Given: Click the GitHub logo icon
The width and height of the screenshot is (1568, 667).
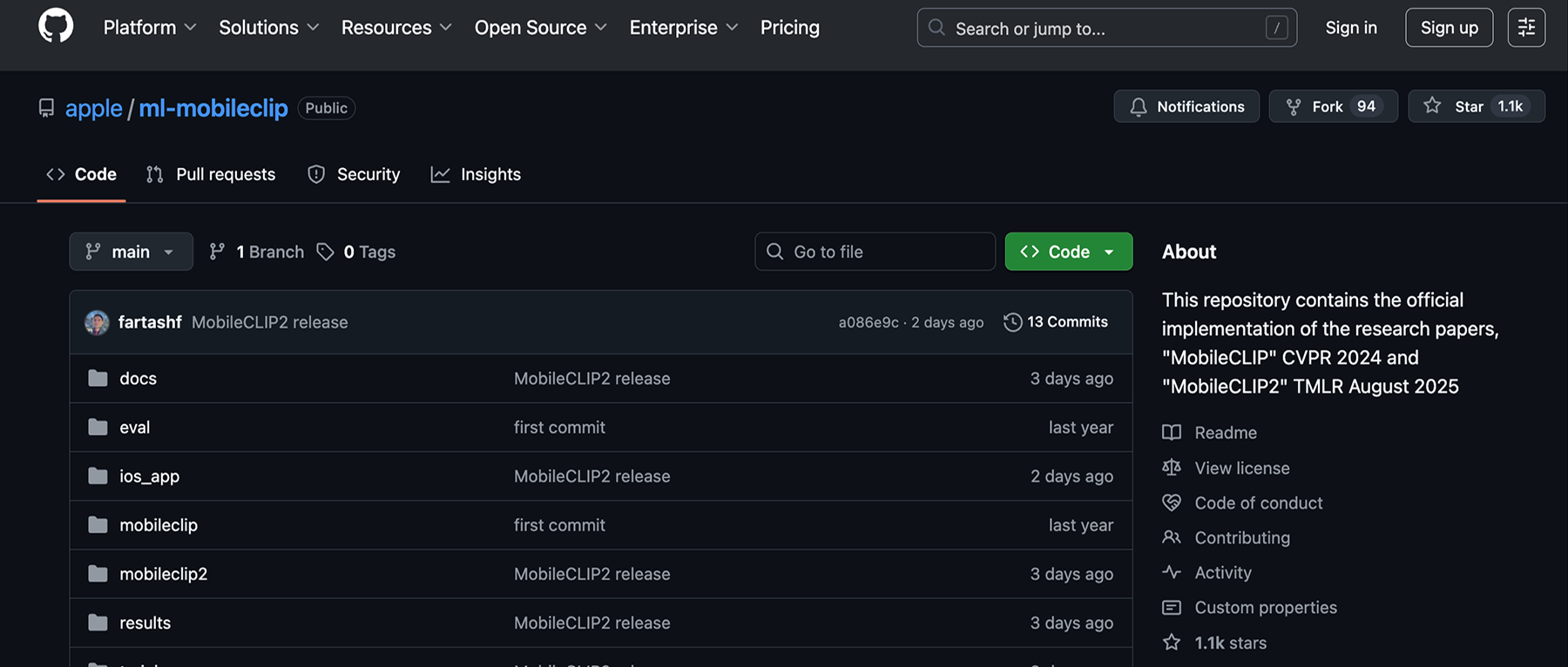Looking at the screenshot, I should [x=56, y=27].
